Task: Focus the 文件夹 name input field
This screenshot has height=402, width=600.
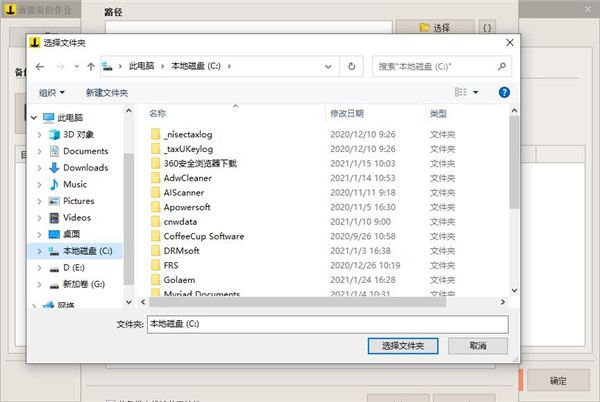Action: (328, 324)
